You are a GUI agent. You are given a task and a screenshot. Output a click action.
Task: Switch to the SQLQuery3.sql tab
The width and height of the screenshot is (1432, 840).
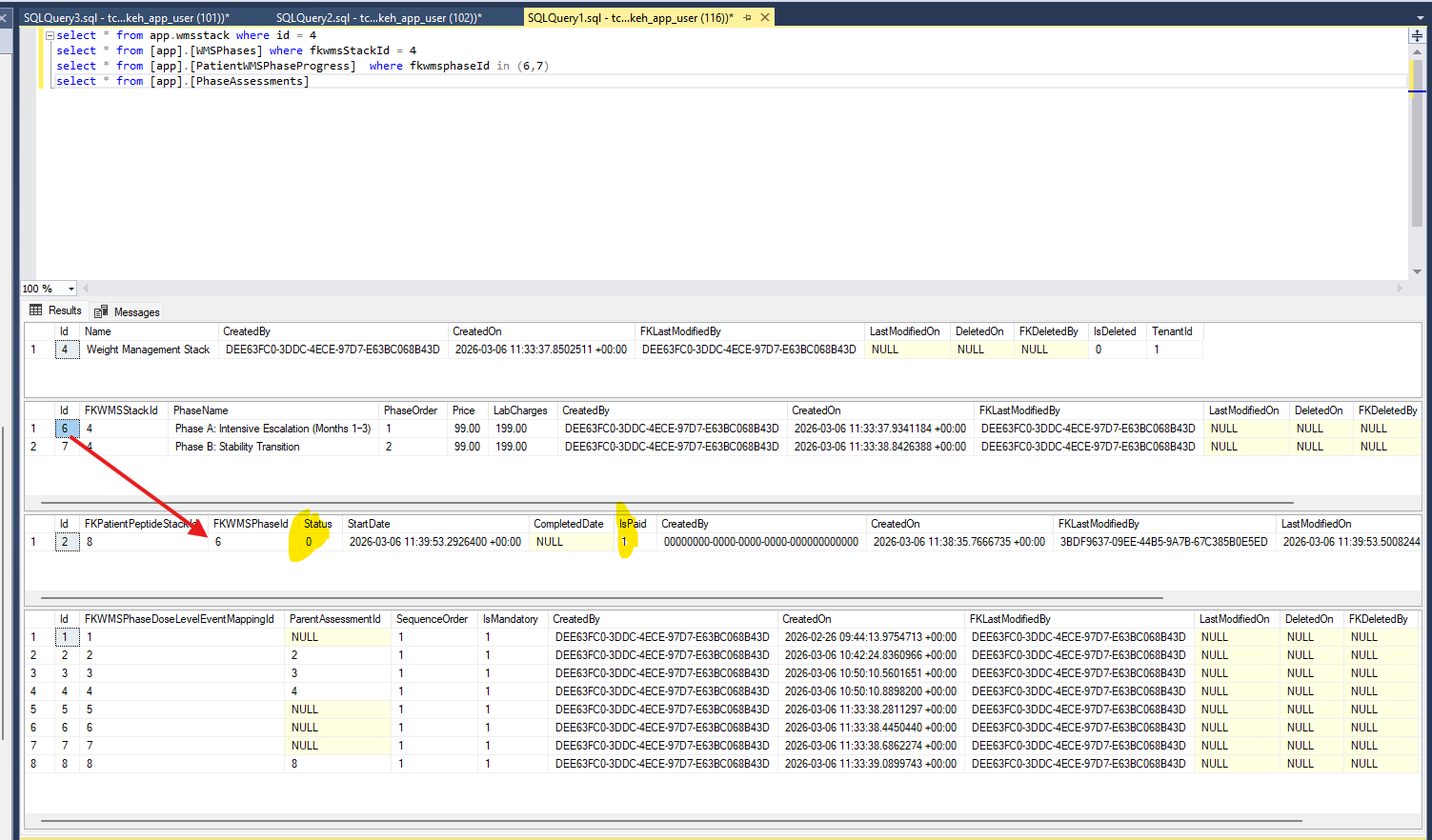(x=126, y=18)
